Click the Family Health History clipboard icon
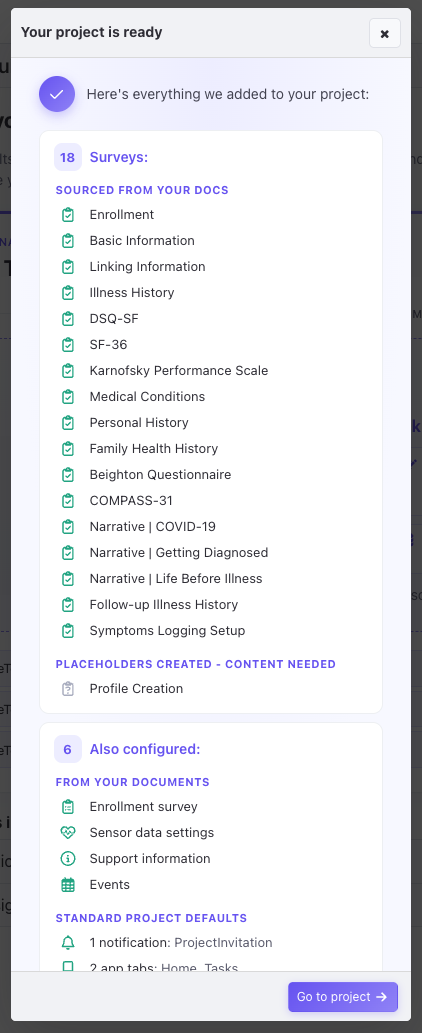This screenshot has width=422, height=1033. click(68, 449)
